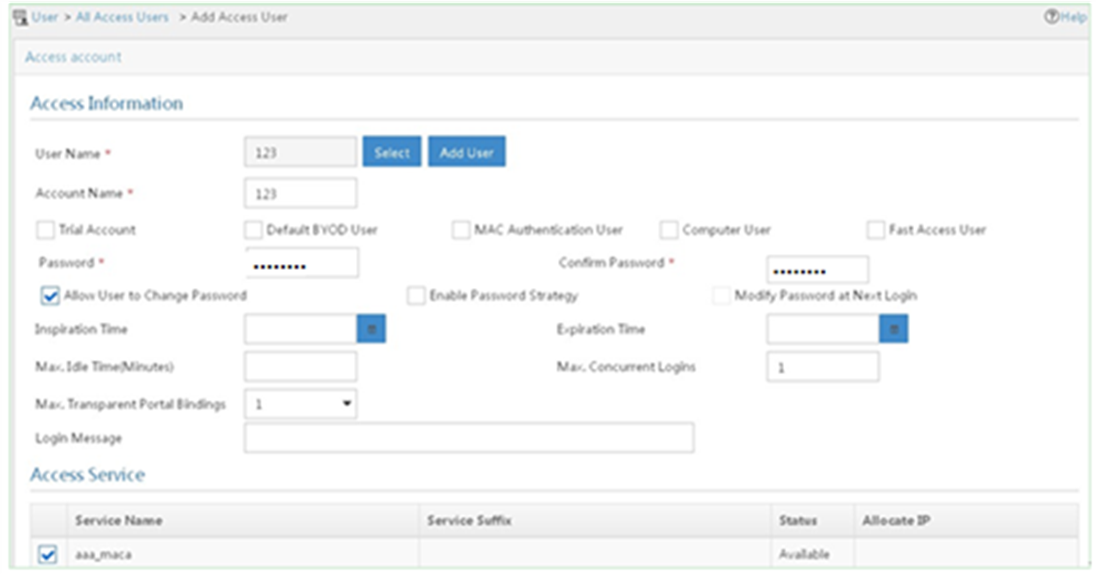This screenshot has width=1096, height=574.
Task: Focus Max. Idle Time(Minutes) field
Action: (301, 366)
